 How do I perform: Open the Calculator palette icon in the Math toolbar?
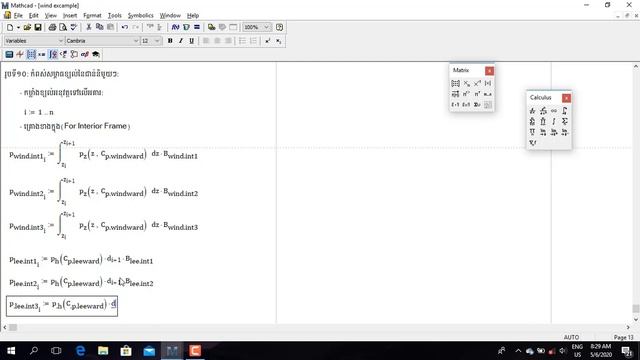(x=9, y=54)
